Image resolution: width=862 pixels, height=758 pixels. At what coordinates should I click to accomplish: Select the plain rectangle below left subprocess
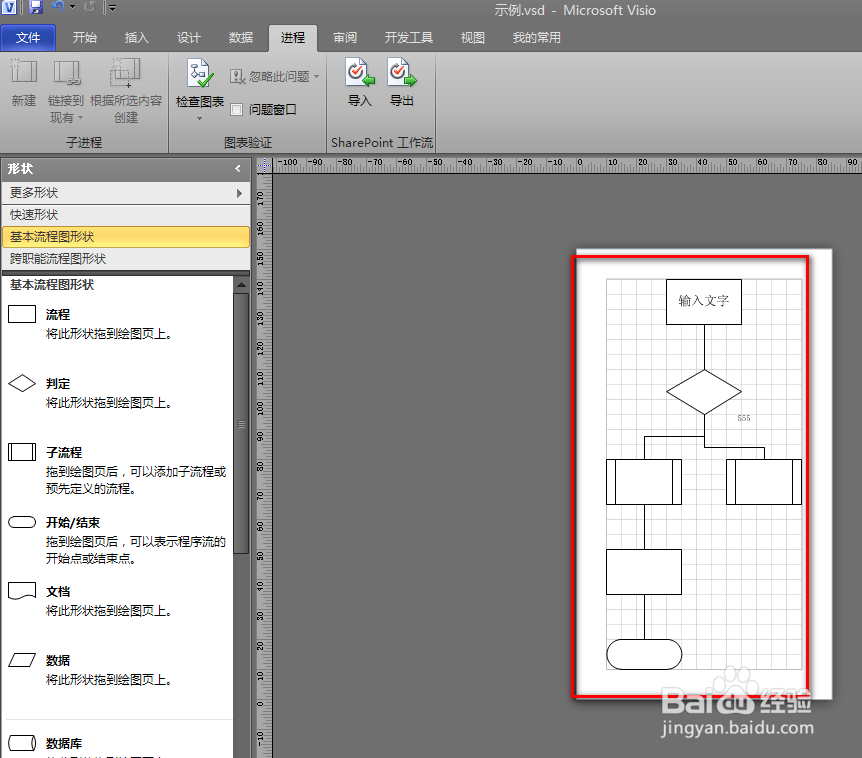click(644, 572)
